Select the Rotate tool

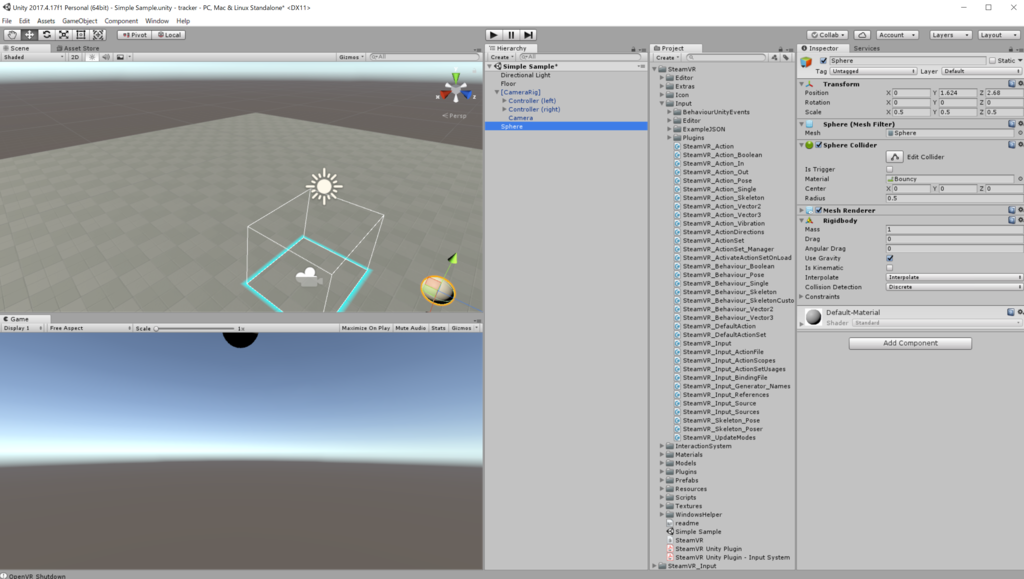[x=46, y=35]
